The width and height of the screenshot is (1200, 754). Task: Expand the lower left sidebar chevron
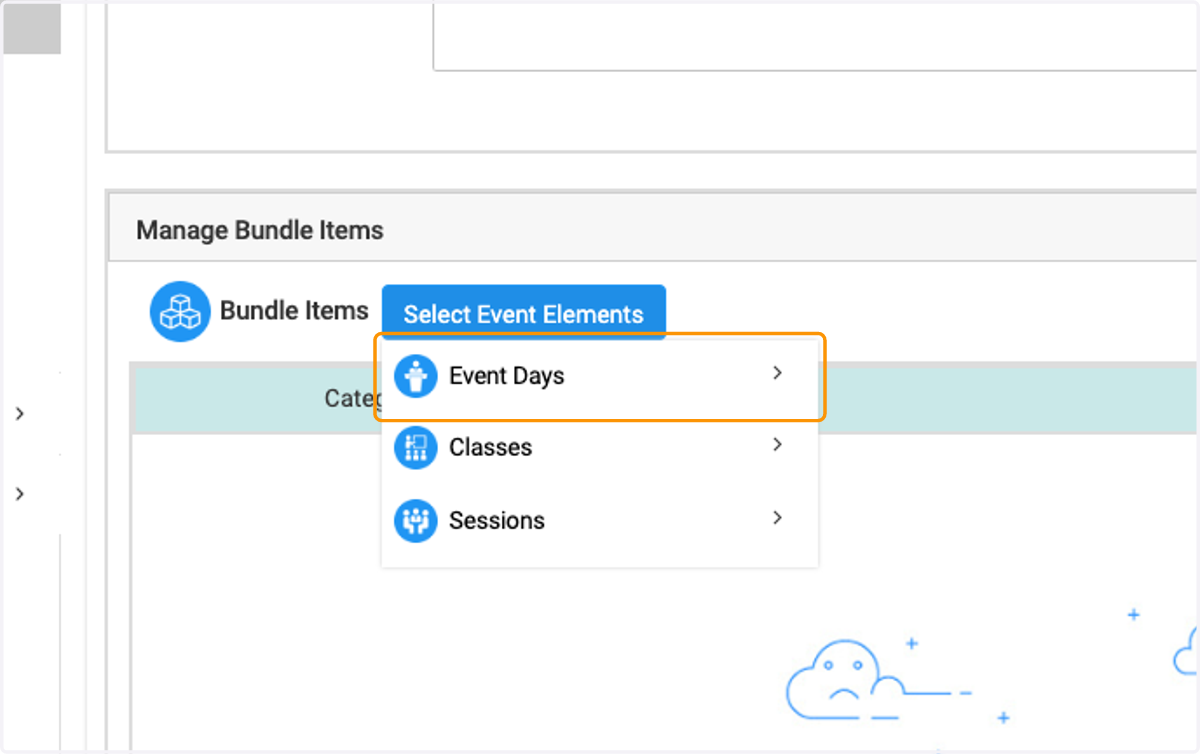[20, 493]
